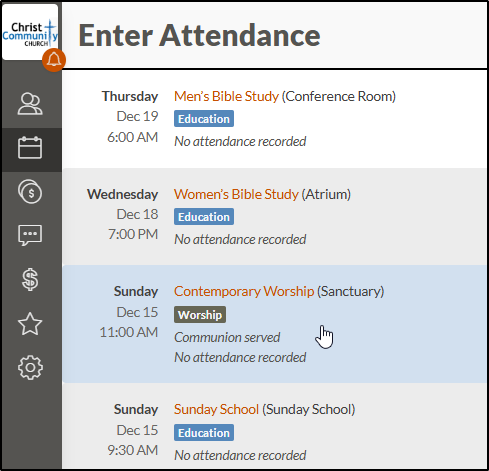Click Education tag on Men's Bible Study

(204, 119)
